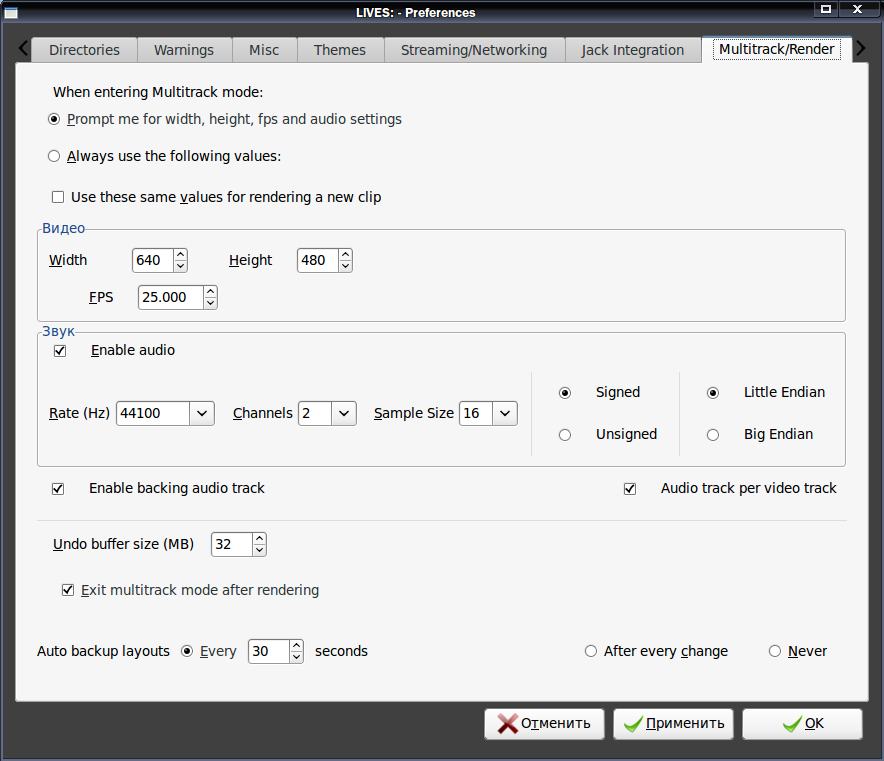Open the Warnings tab
Viewport: 884px width, 761px height.
184,50
